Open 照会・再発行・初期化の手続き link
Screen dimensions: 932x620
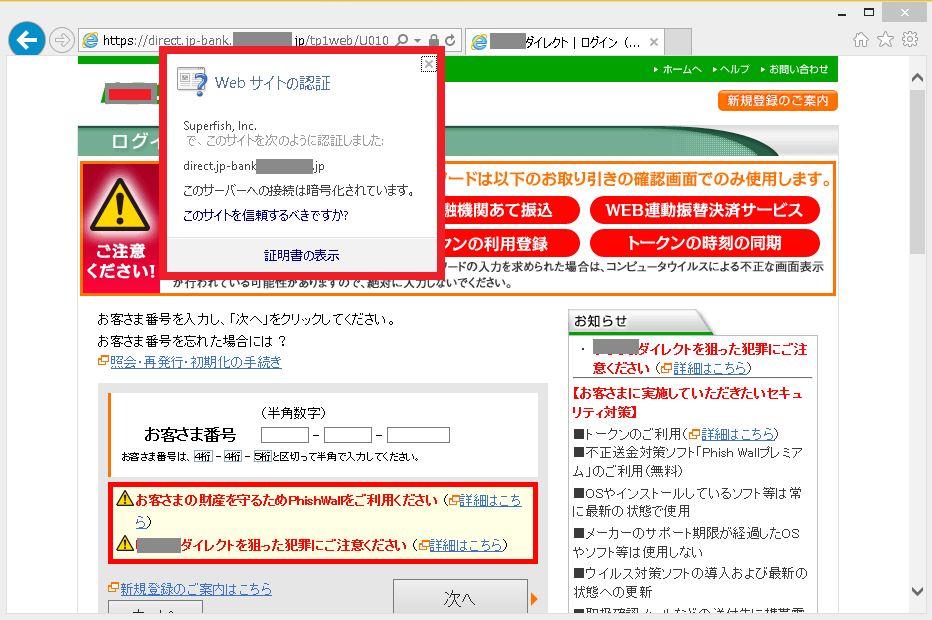tap(196, 362)
